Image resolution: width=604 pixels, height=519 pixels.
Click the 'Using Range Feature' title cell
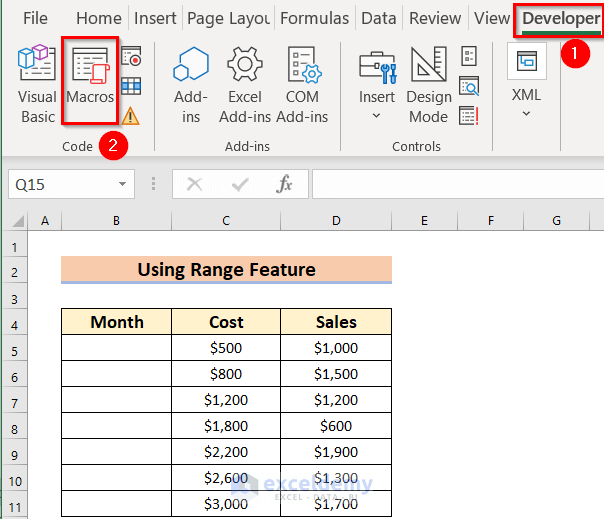pyautogui.click(x=226, y=270)
